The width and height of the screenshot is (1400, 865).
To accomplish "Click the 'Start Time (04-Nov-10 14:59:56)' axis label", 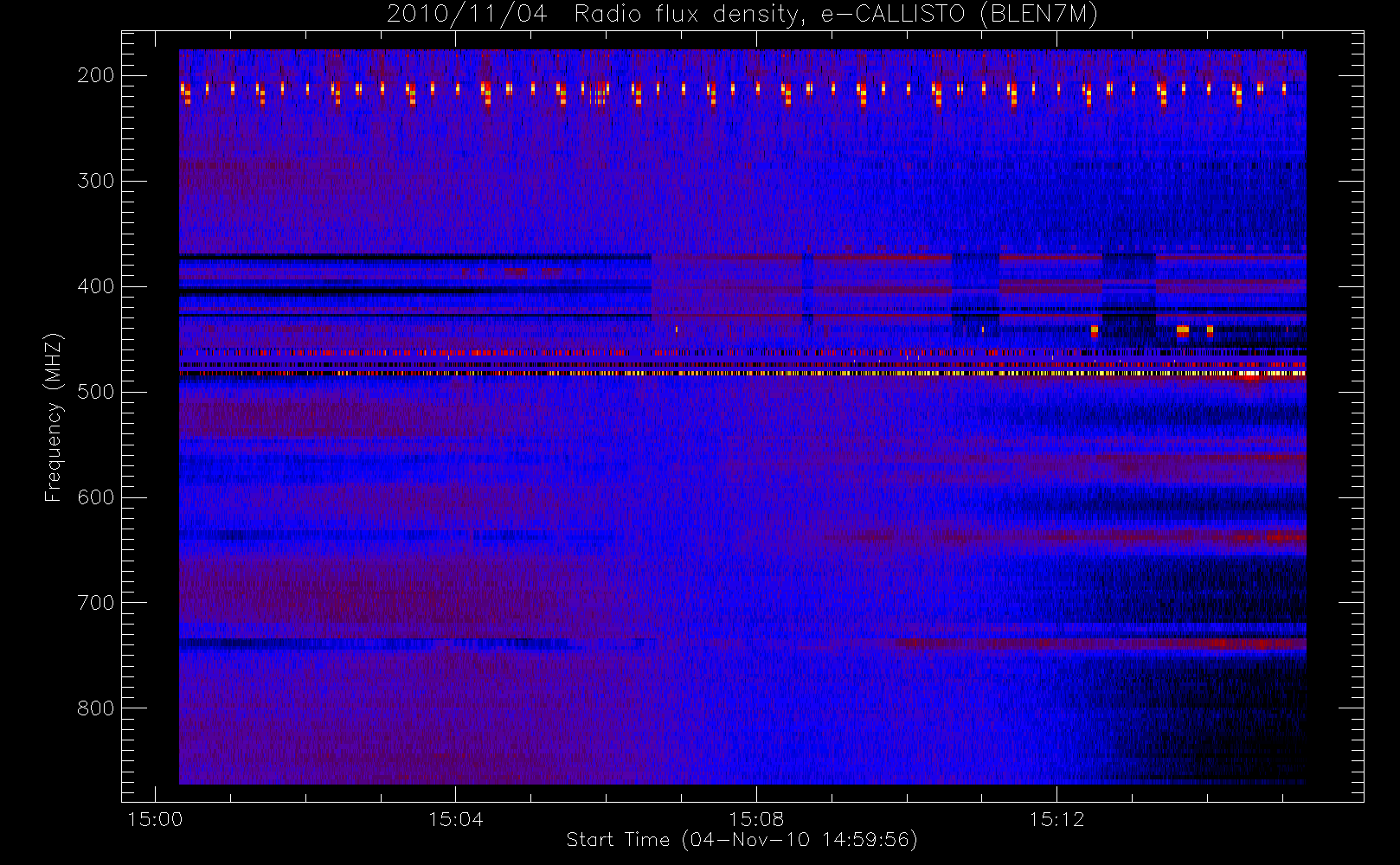I will [742, 840].
